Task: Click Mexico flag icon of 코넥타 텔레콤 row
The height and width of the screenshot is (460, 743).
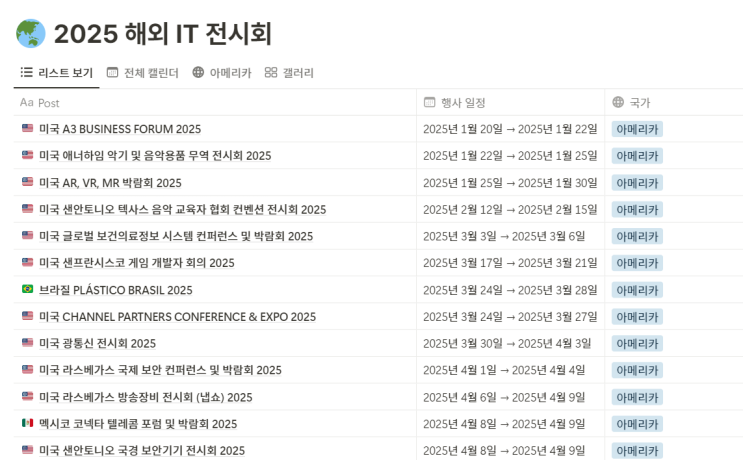Action: pos(27,423)
